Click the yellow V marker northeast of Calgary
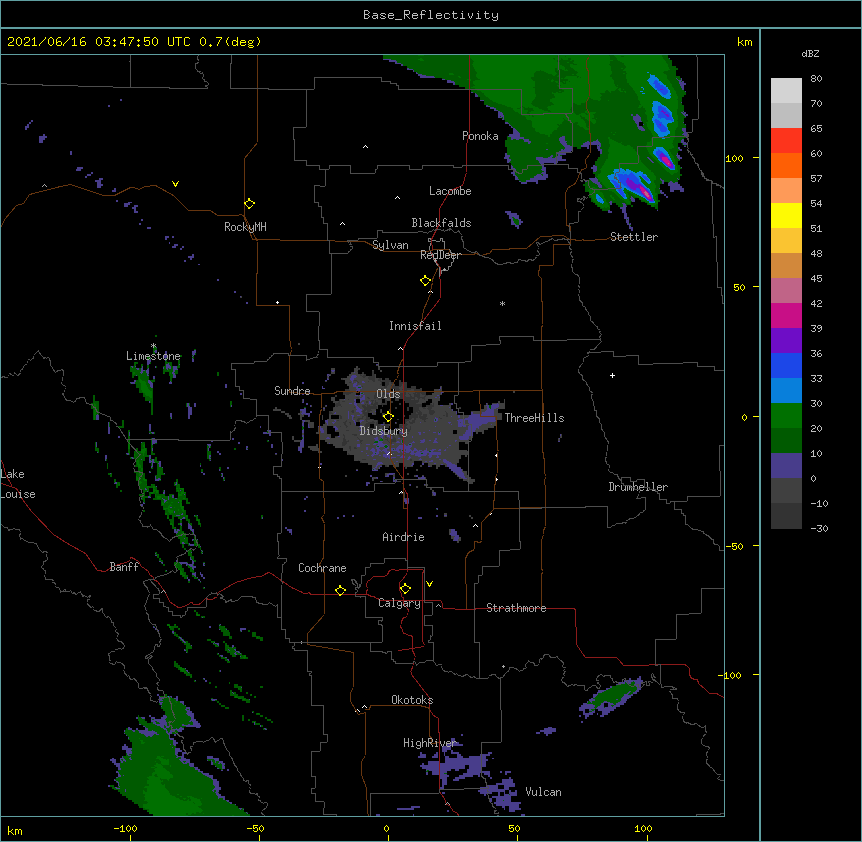The height and width of the screenshot is (842, 862). 429,584
